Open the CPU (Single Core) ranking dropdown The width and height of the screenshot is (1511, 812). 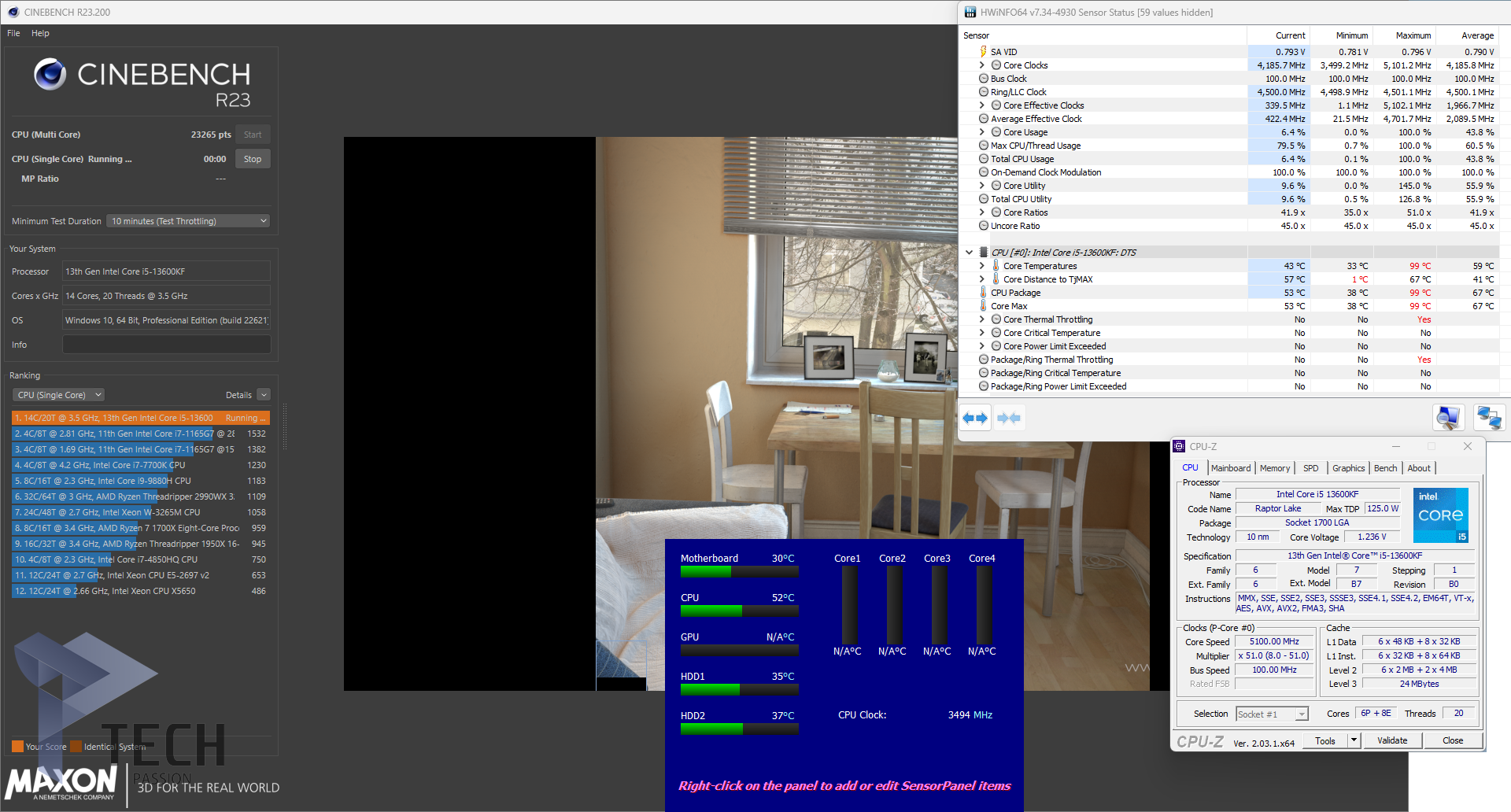pos(59,395)
